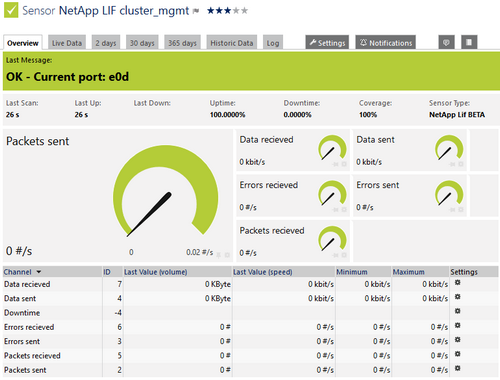Open the Data recieved channel settings gear
The height and width of the screenshot is (380, 500).
(x=458, y=283)
